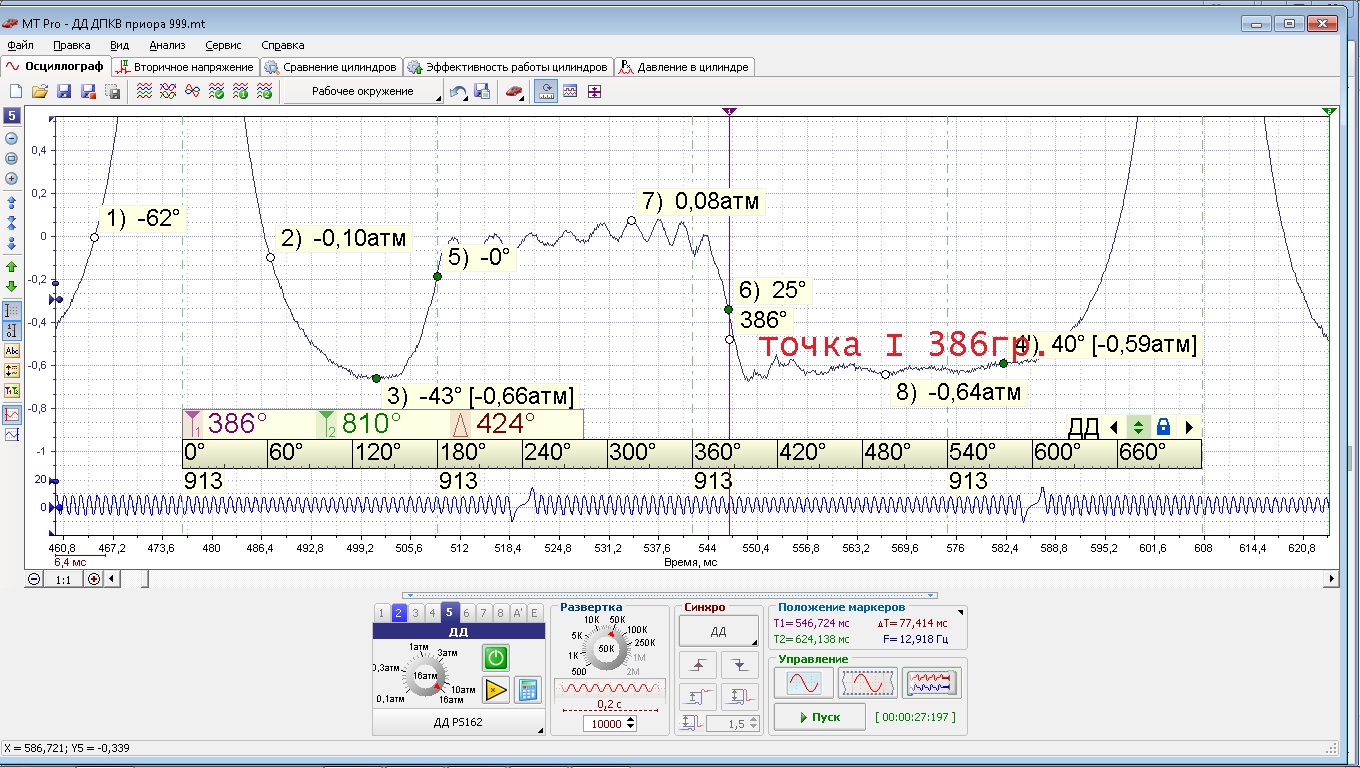Viewport: 1360px width, 768px height.
Task: Click the left arrow next to ДД ruler label
Action: (x=1113, y=427)
